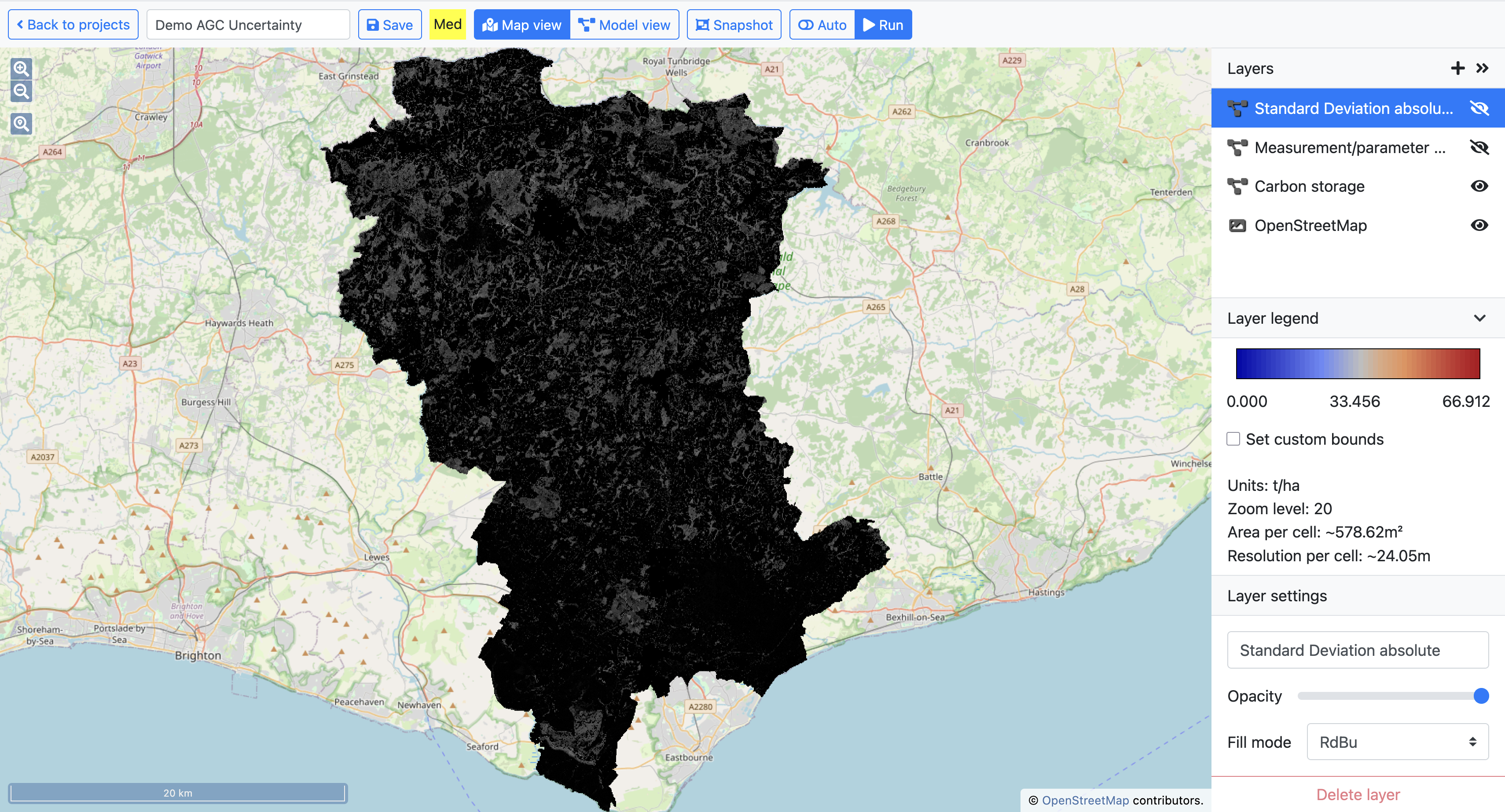The height and width of the screenshot is (812, 1505).
Task: Enable Set custom bounds checkbox
Action: click(x=1233, y=439)
